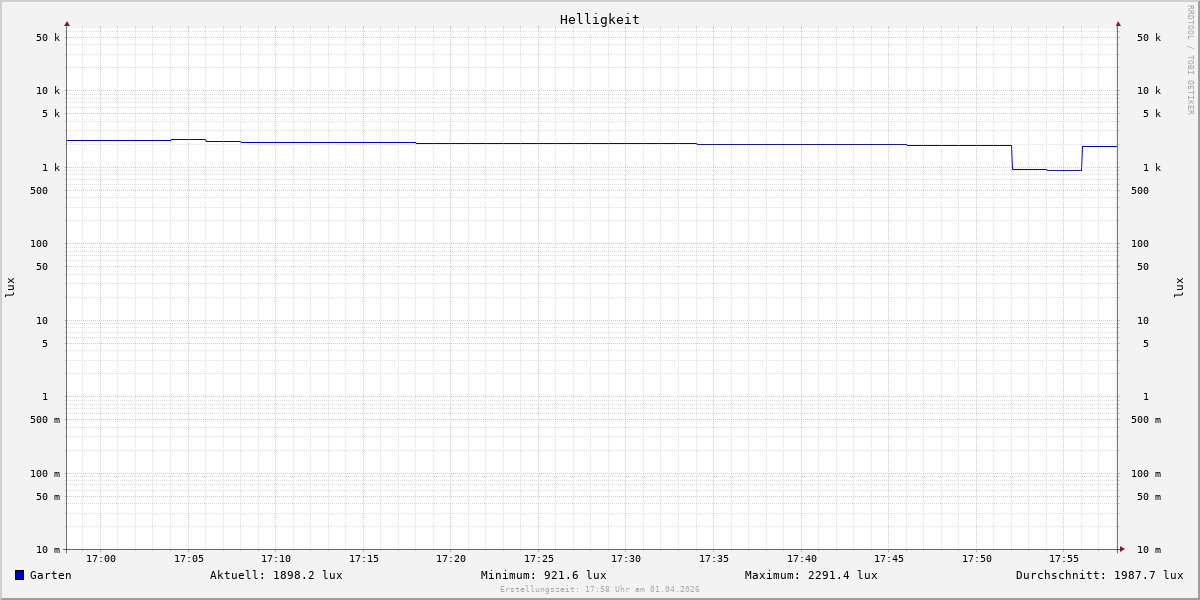Click the vertical RRDTOOL / TOBI OETIKER watermark

click(x=1190, y=60)
